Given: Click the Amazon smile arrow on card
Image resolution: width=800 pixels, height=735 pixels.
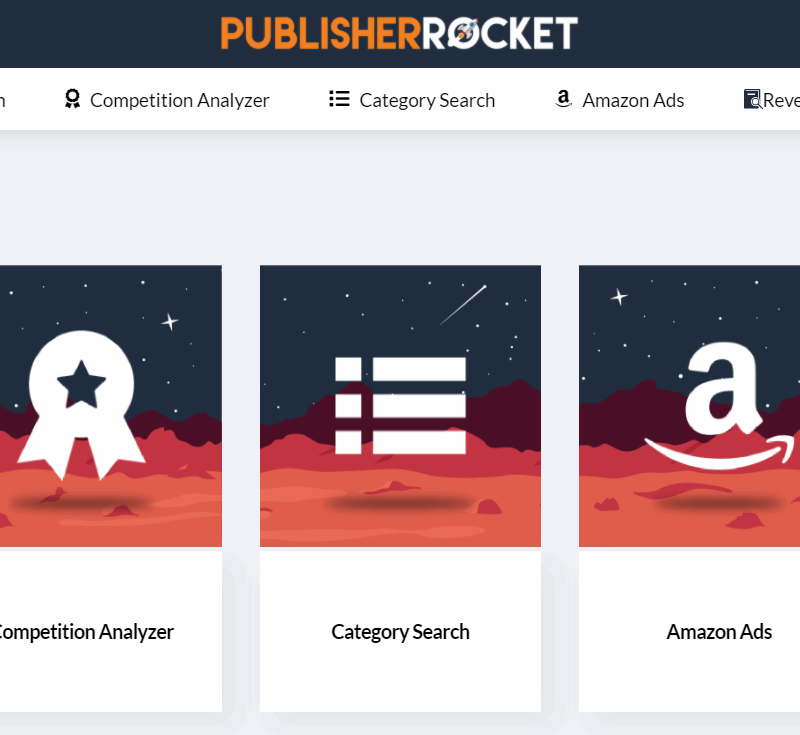Looking at the screenshot, I should pyautogui.click(x=720, y=452).
